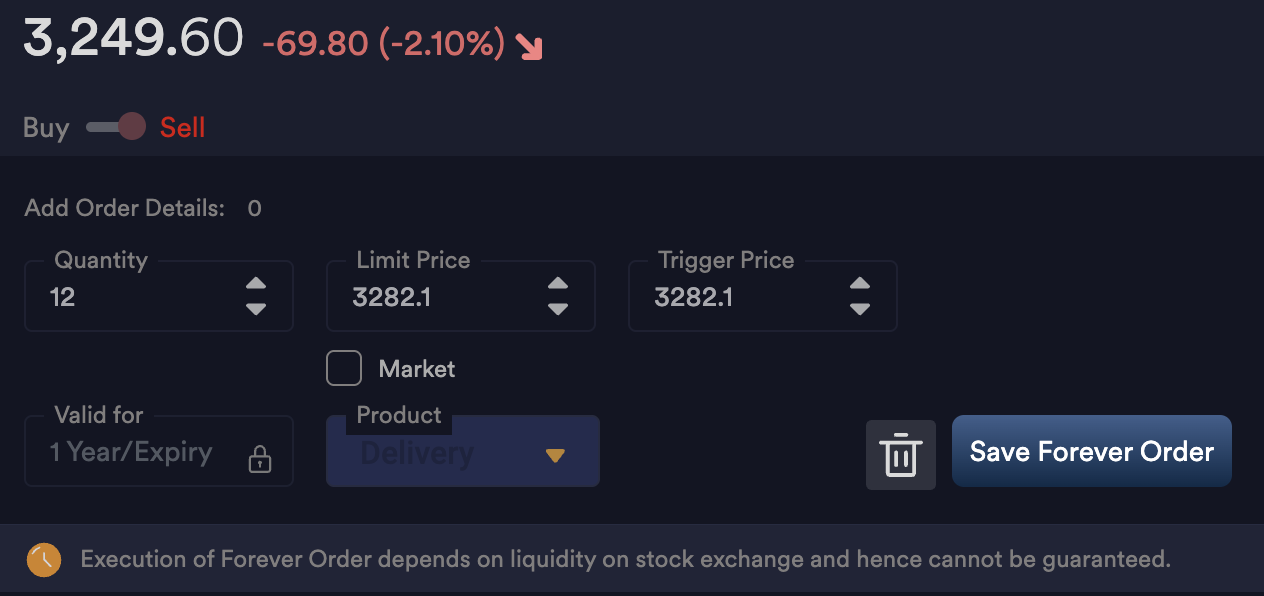Enable the Market checkbox
Viewport: 1264px width, 596px height.
tap(344, 369)
